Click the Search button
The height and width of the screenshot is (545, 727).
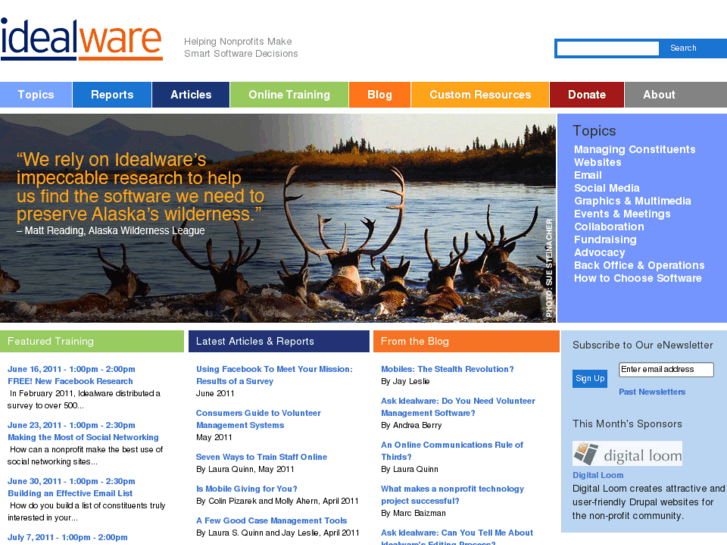click(683, 48)
